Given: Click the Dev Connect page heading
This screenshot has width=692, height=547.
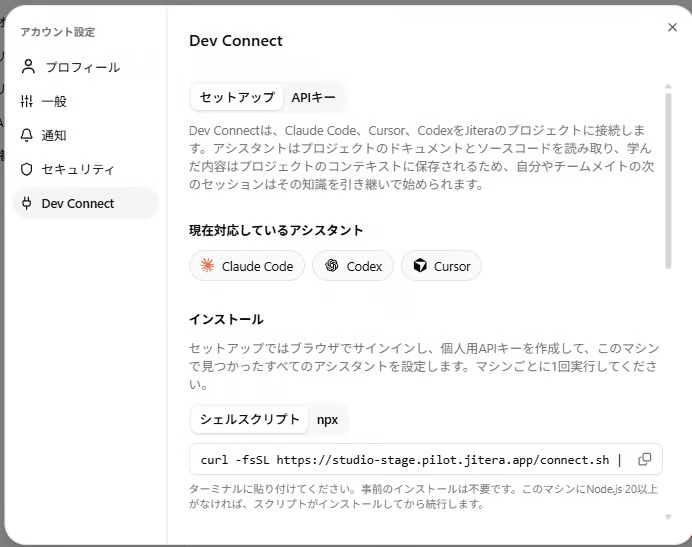Looking at the screenshot, I should coord(236,41).
